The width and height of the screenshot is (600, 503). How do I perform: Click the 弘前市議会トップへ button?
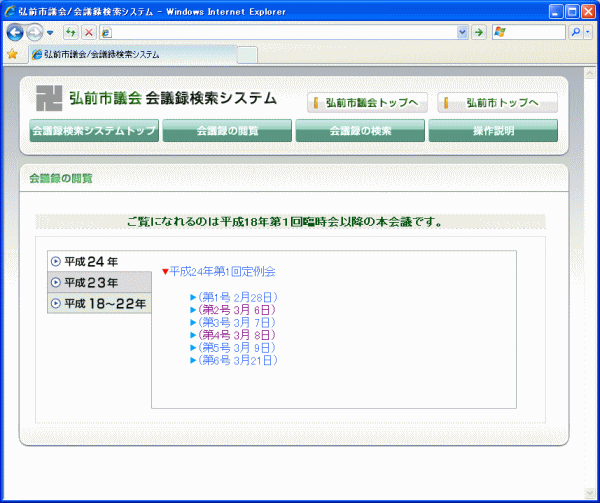pos(367,103)
